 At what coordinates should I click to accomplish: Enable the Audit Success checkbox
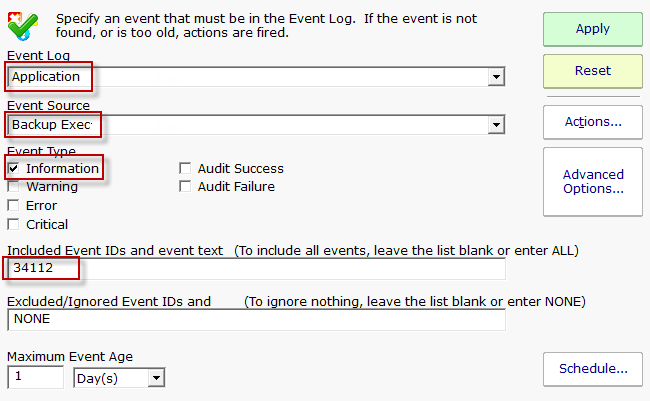(x=185, y=169)
